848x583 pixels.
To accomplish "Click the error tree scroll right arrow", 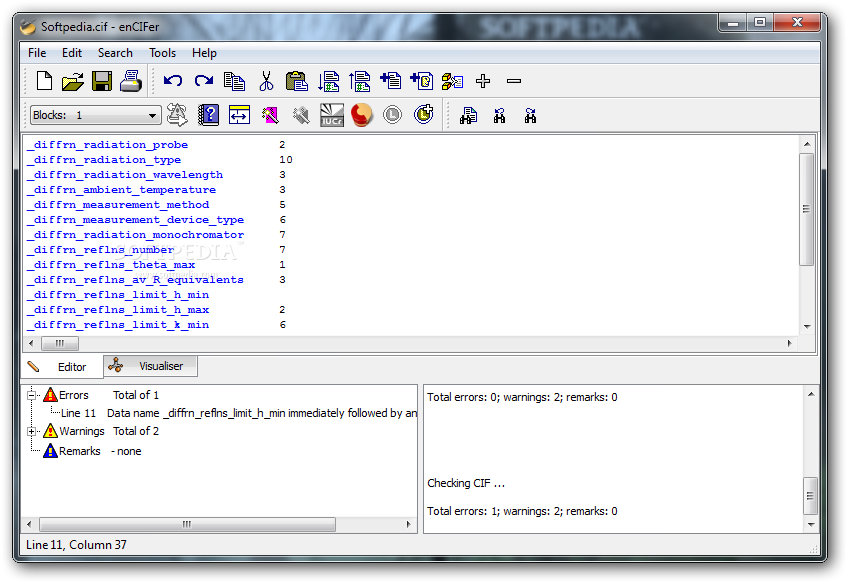I will (408, 525).
